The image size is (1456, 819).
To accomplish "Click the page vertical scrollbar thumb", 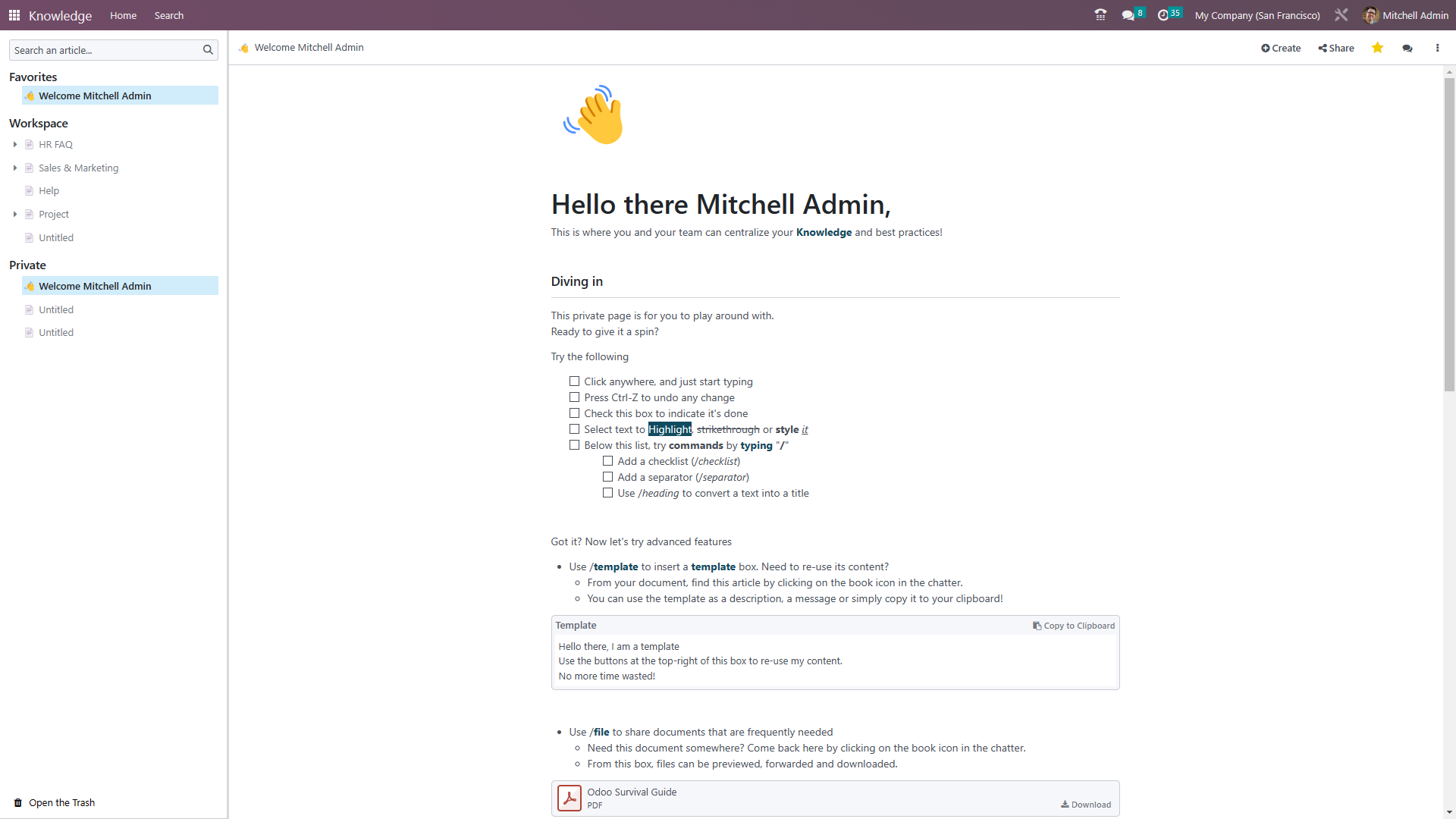I will [1449, 234].
